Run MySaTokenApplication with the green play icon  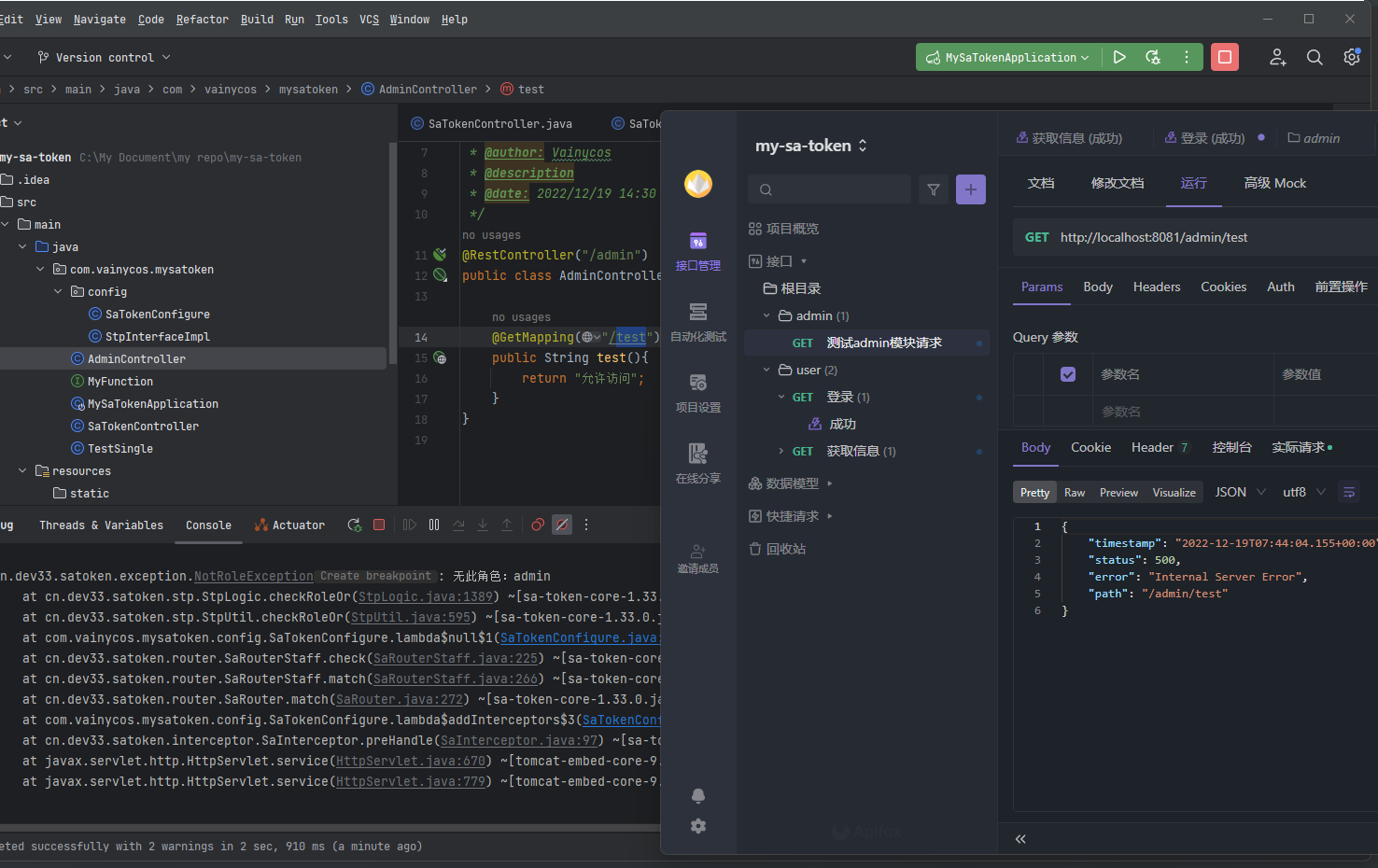[1119, 57]
